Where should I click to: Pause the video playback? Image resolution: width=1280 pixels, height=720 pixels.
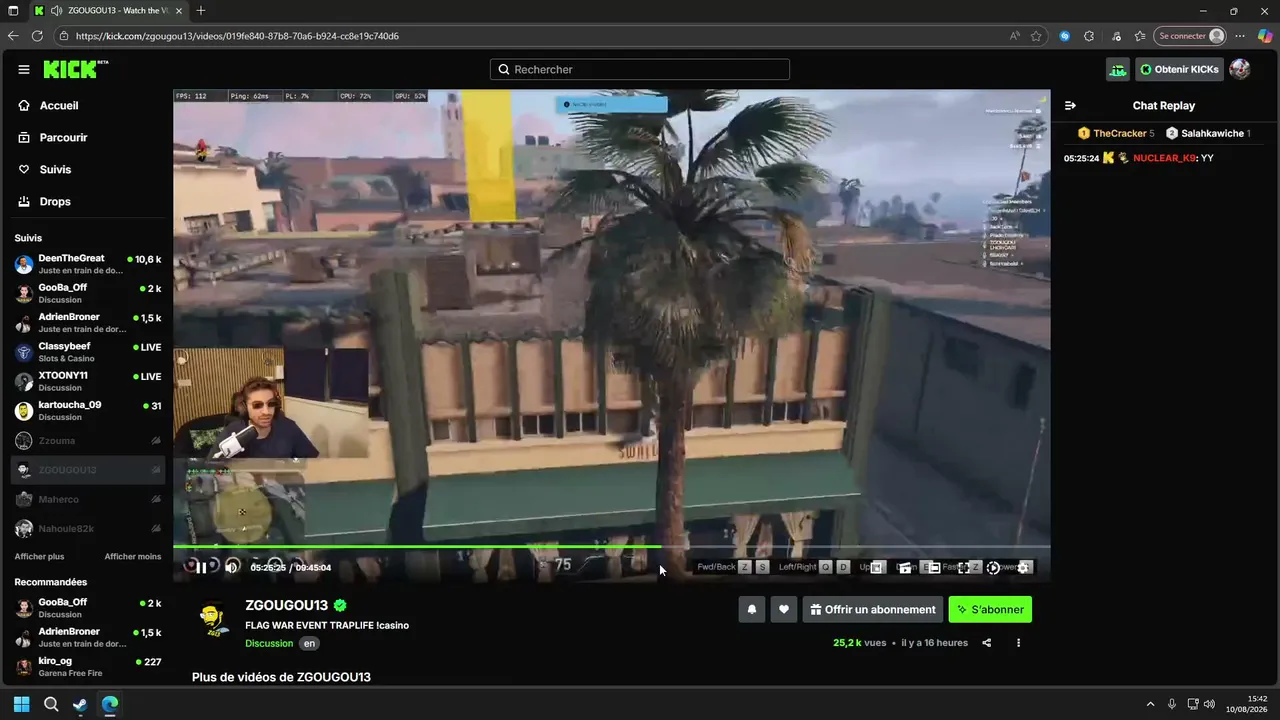(201, 567)
